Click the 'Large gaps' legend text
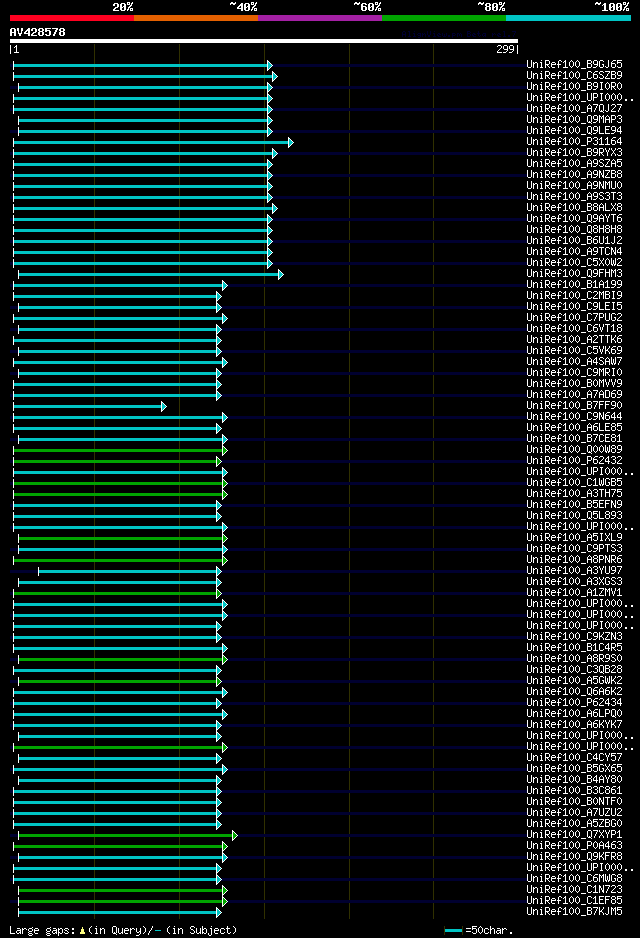Image resolution: width=640 pixels, height=938 pixels. tap(123, 930)
